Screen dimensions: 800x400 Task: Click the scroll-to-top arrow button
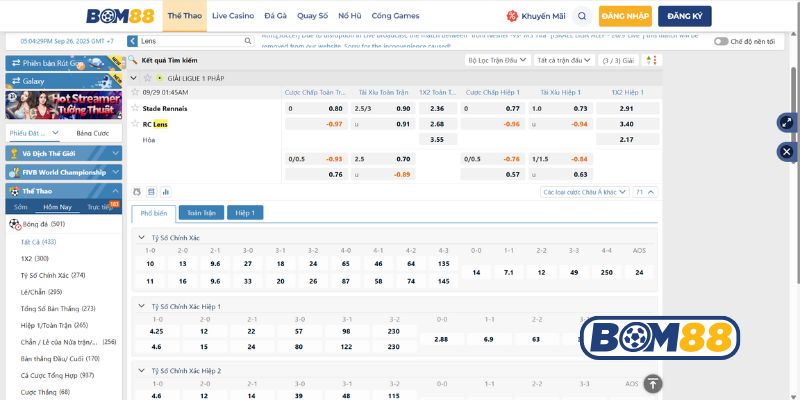652,383
